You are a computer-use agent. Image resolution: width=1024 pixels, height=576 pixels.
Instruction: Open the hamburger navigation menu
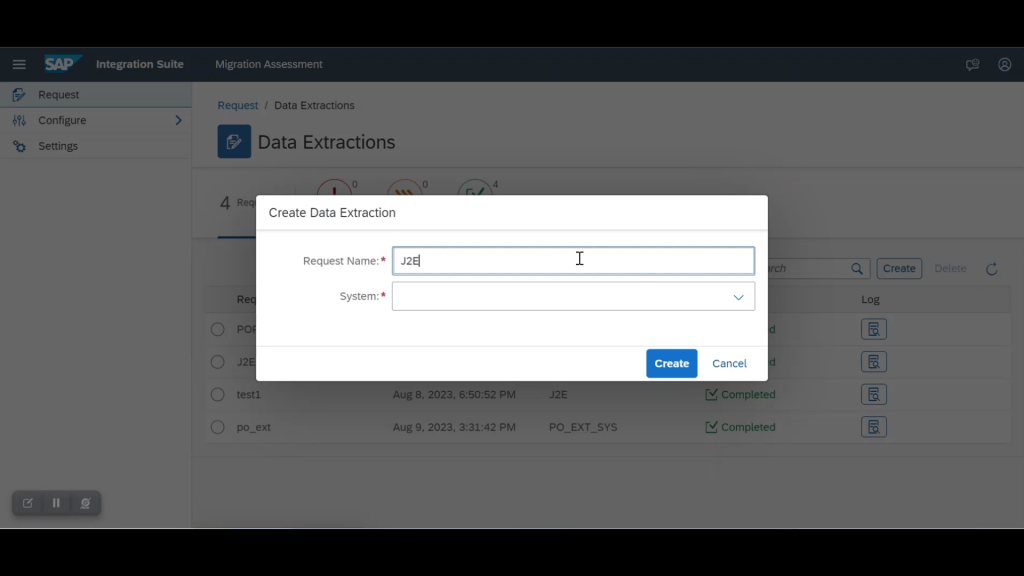pyautogui.click(x=19, y=64)
